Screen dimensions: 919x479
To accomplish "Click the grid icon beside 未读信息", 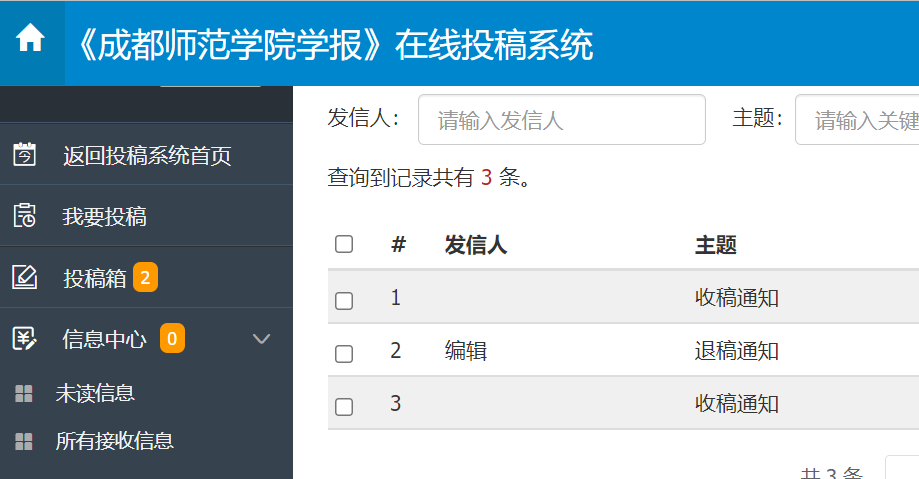I will 23,394.
